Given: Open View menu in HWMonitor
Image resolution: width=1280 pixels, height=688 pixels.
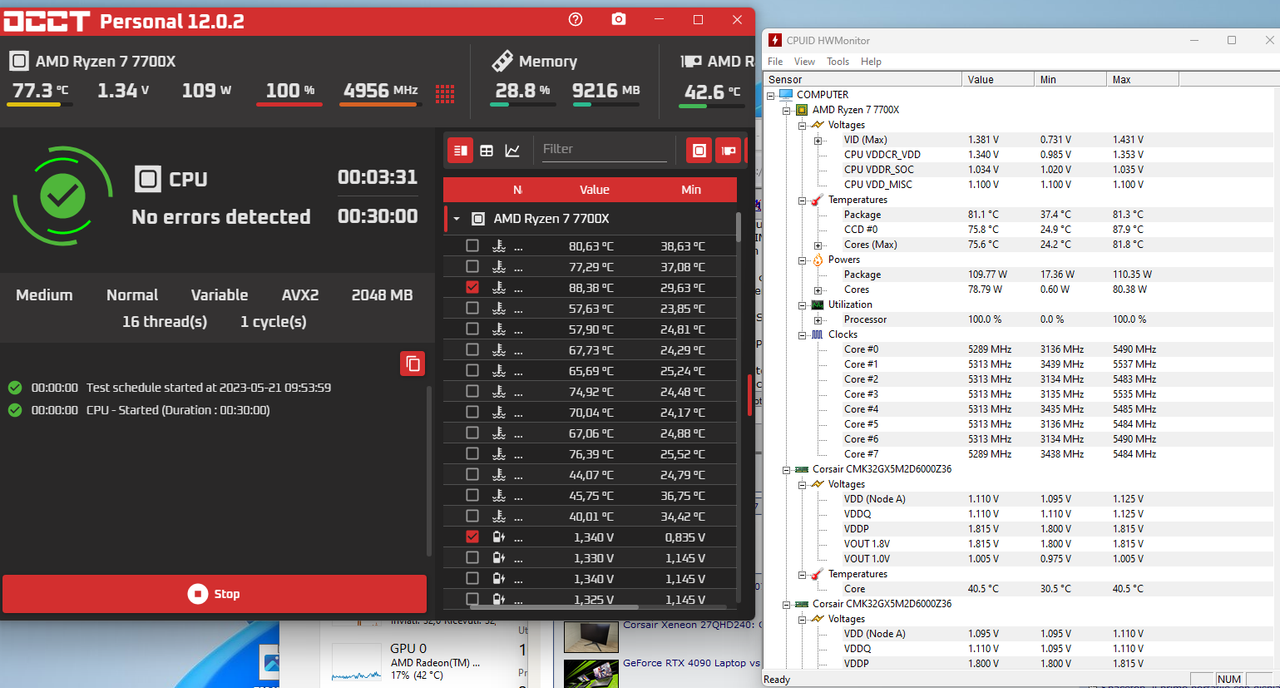Looking at the screenshot, I should (x=804, y=61).
